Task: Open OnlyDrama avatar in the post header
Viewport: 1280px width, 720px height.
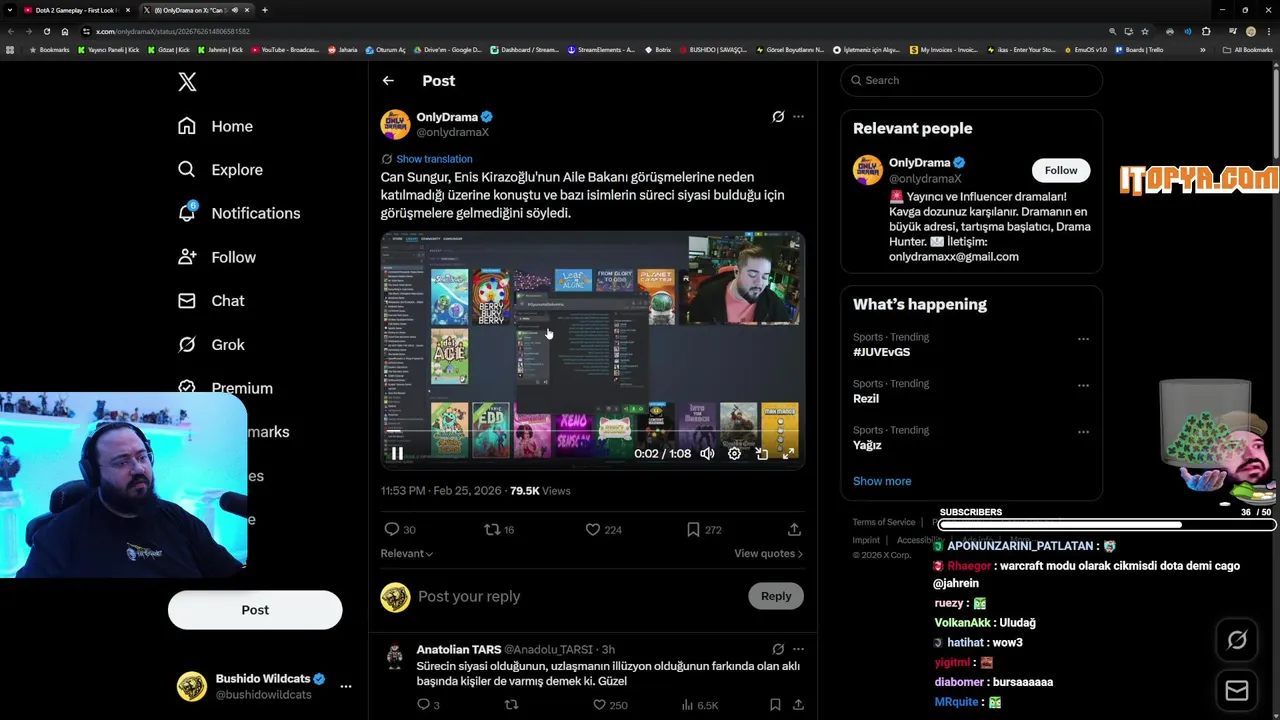Action: [x=395, y=124]
